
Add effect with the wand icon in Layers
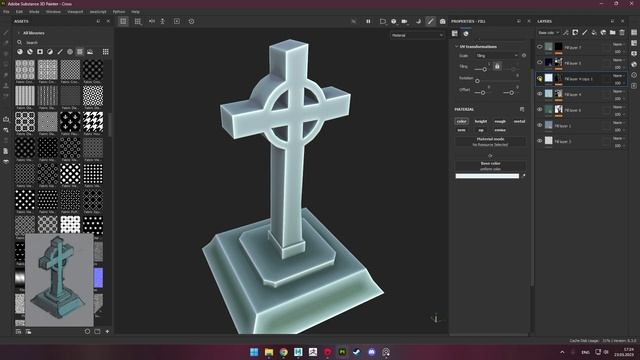[x=566, y=33]
